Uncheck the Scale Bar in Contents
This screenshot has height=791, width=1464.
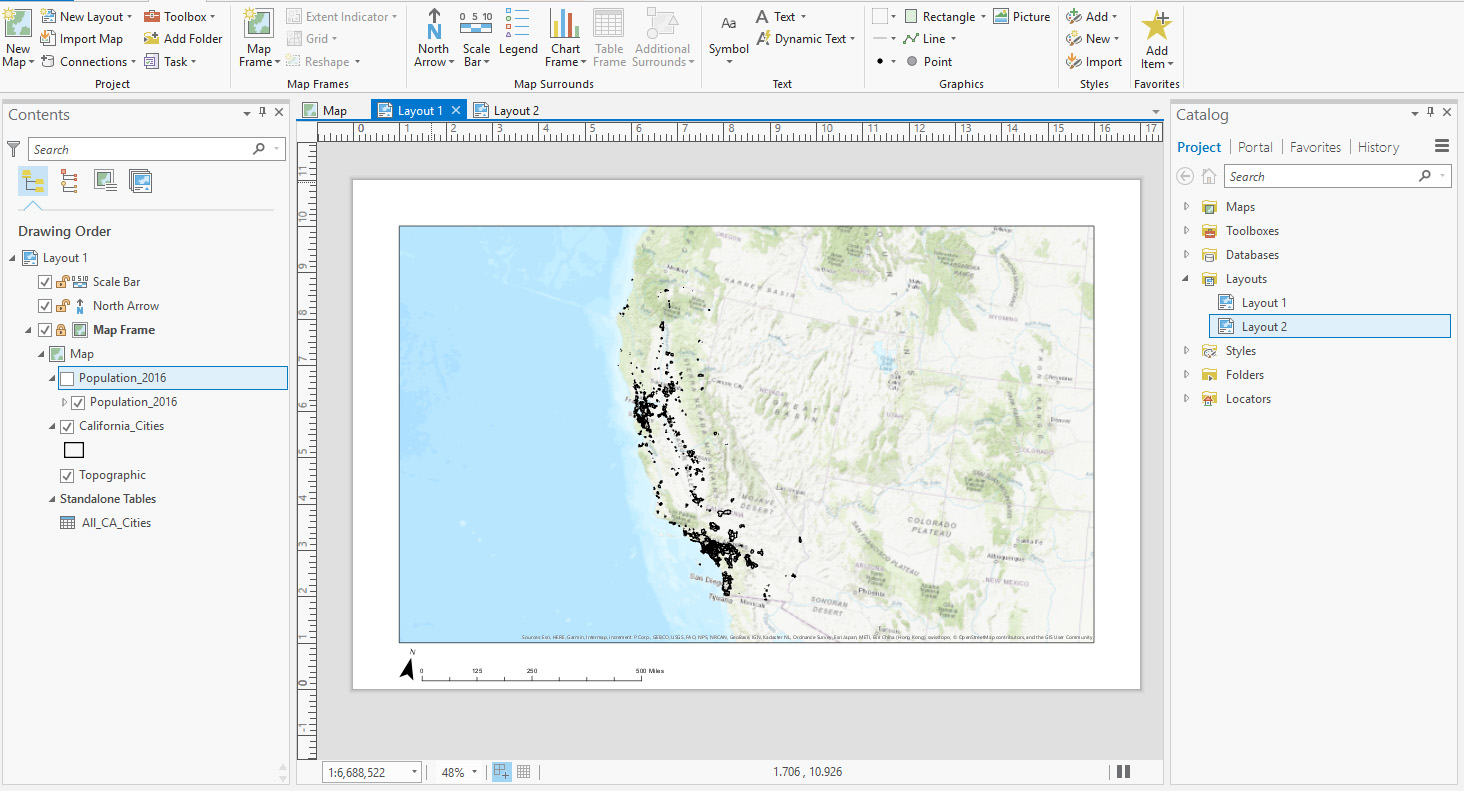tap(45, 281)
